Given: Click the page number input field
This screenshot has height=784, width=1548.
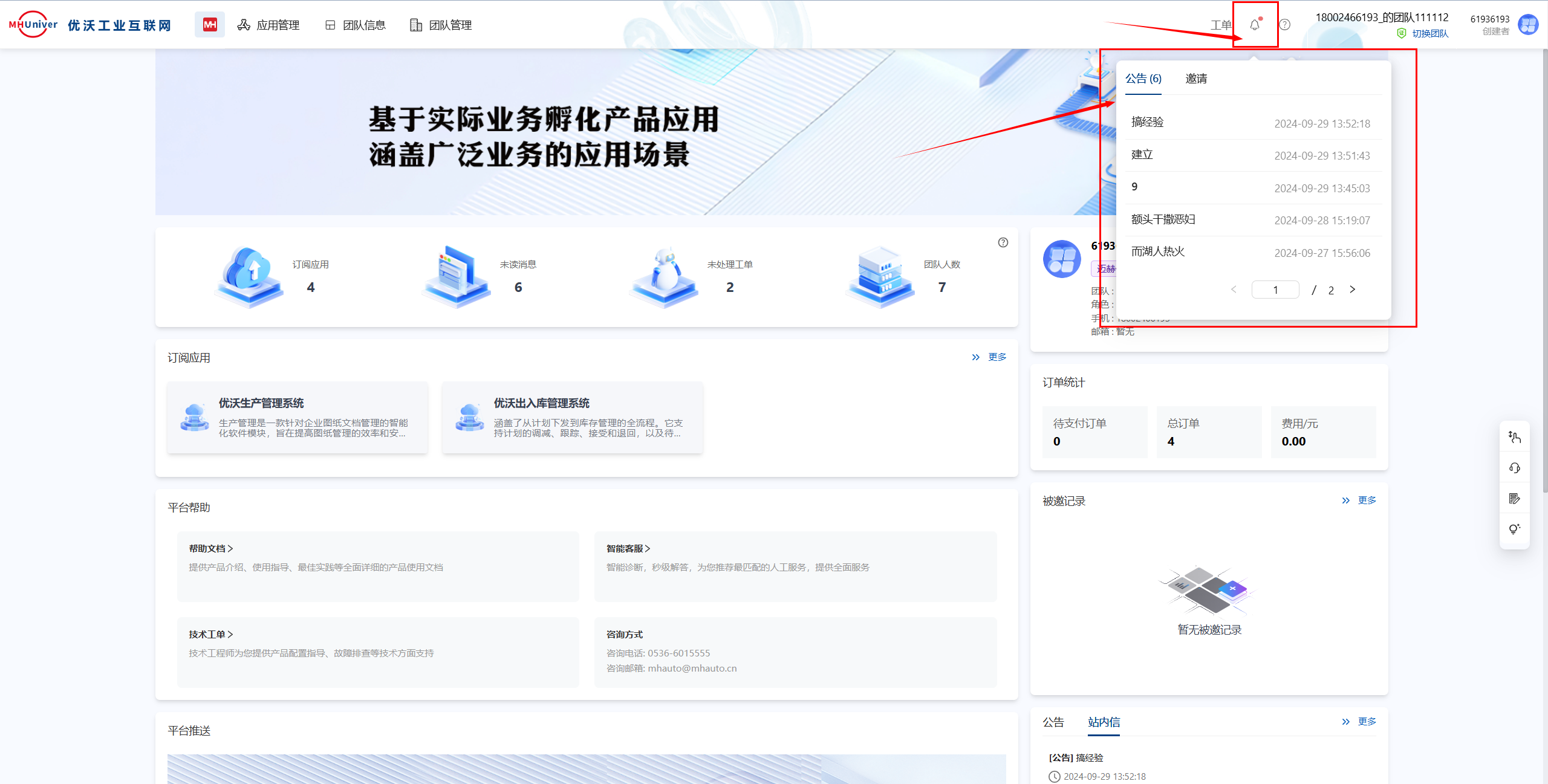Looking at the screenshot, I should click(1275, 290).
